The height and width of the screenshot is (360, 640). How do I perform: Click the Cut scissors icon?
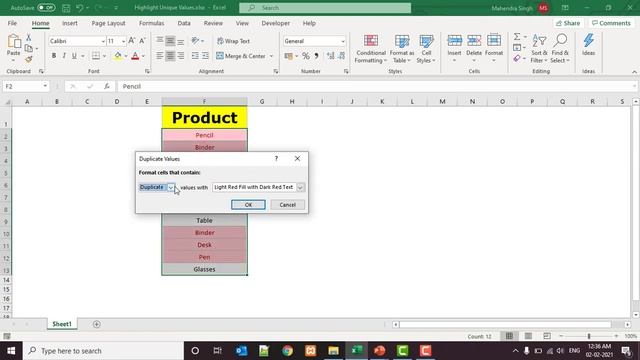tap(29, 38)
